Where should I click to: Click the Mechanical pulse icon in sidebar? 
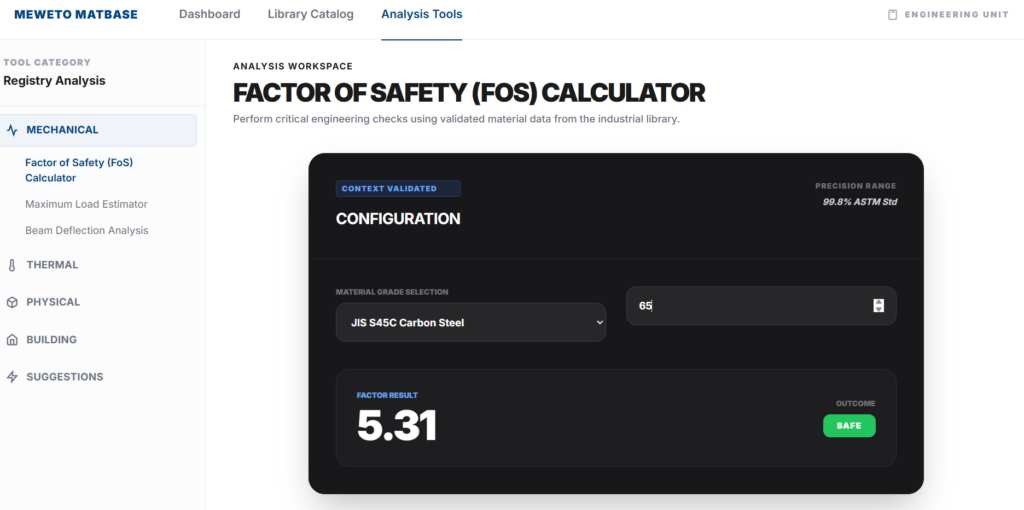(13, 130)
